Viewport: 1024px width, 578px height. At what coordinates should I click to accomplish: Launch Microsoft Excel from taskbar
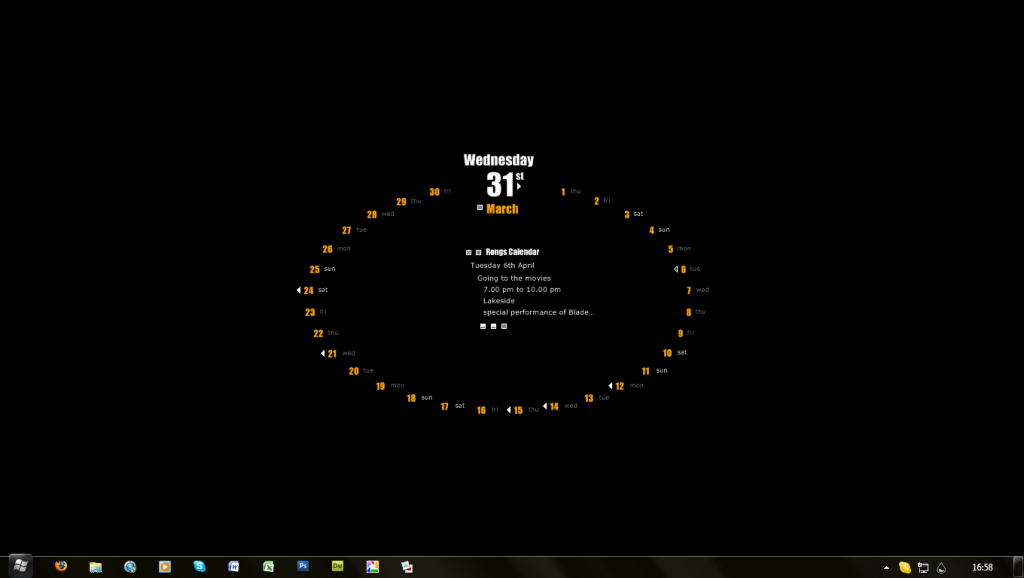268,567
